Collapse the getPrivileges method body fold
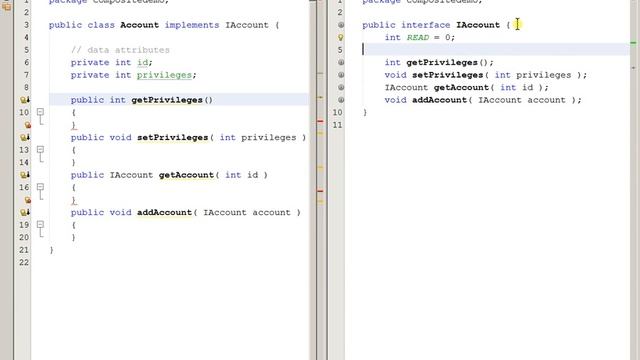 [x=40, y=111]
